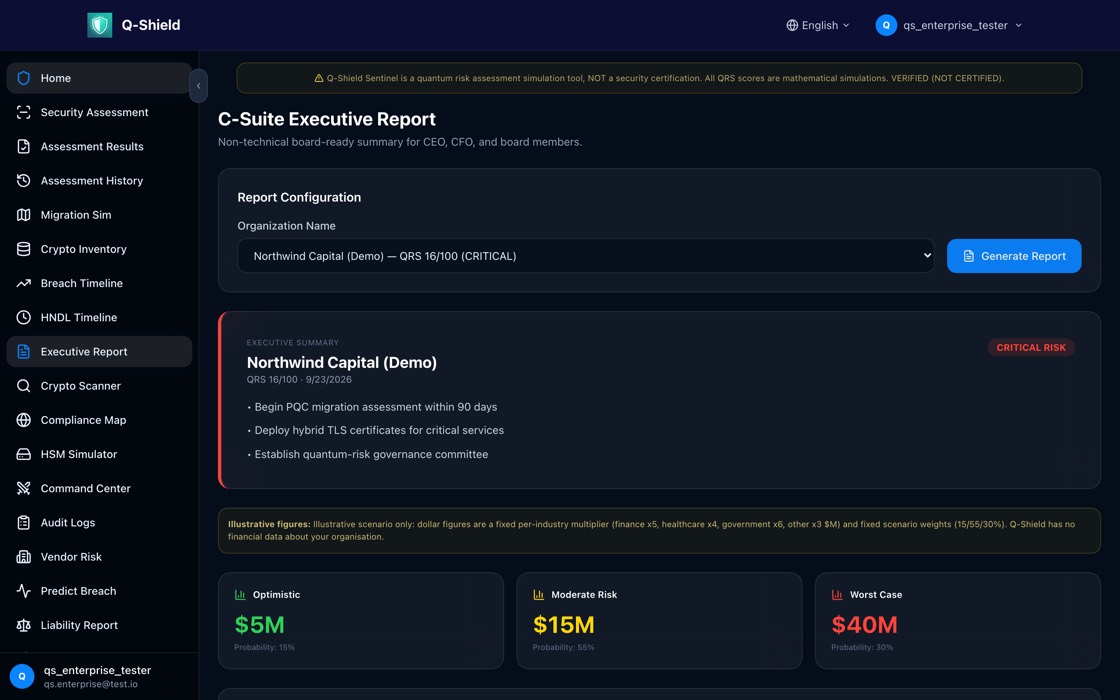This screenshot has height=700, width=1120.
Task: Click the Home shield icon in sidebar
Action: coord(24,78)
